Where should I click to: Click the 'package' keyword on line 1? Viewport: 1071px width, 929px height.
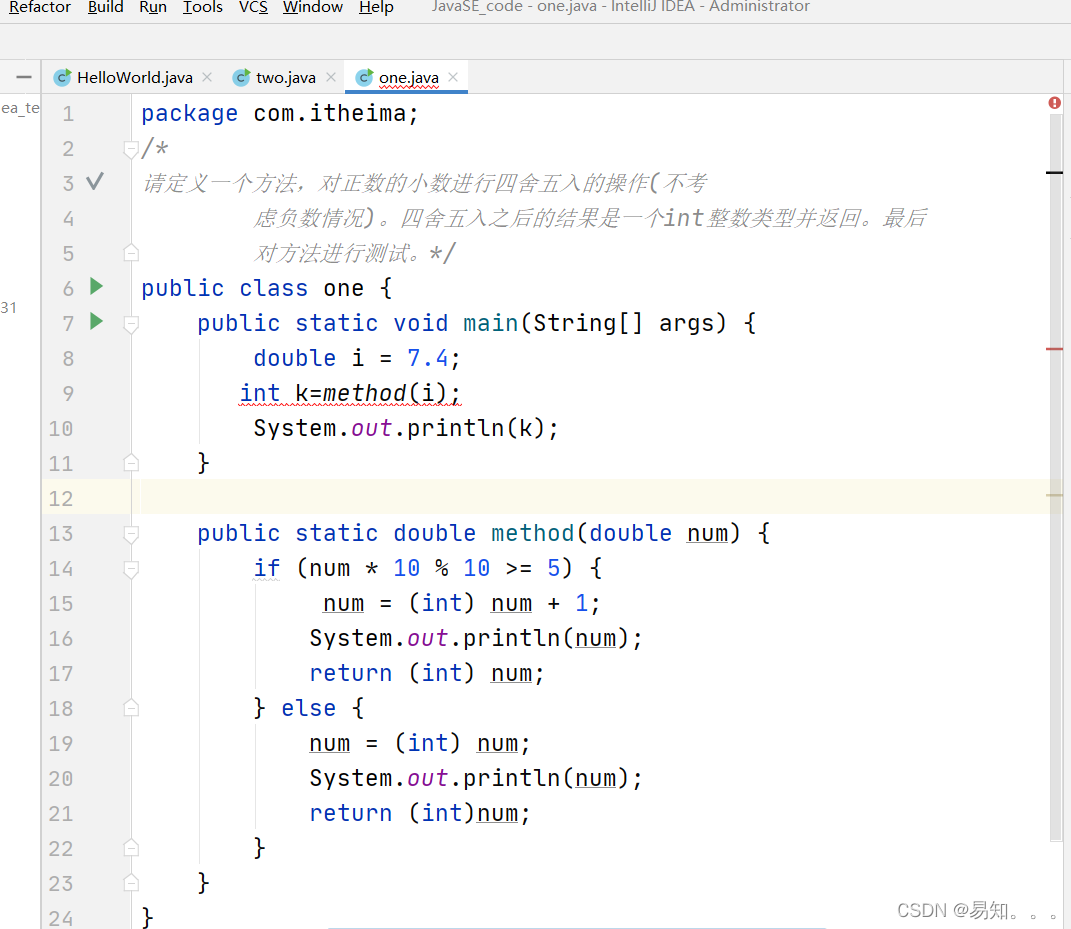(189, 113)
